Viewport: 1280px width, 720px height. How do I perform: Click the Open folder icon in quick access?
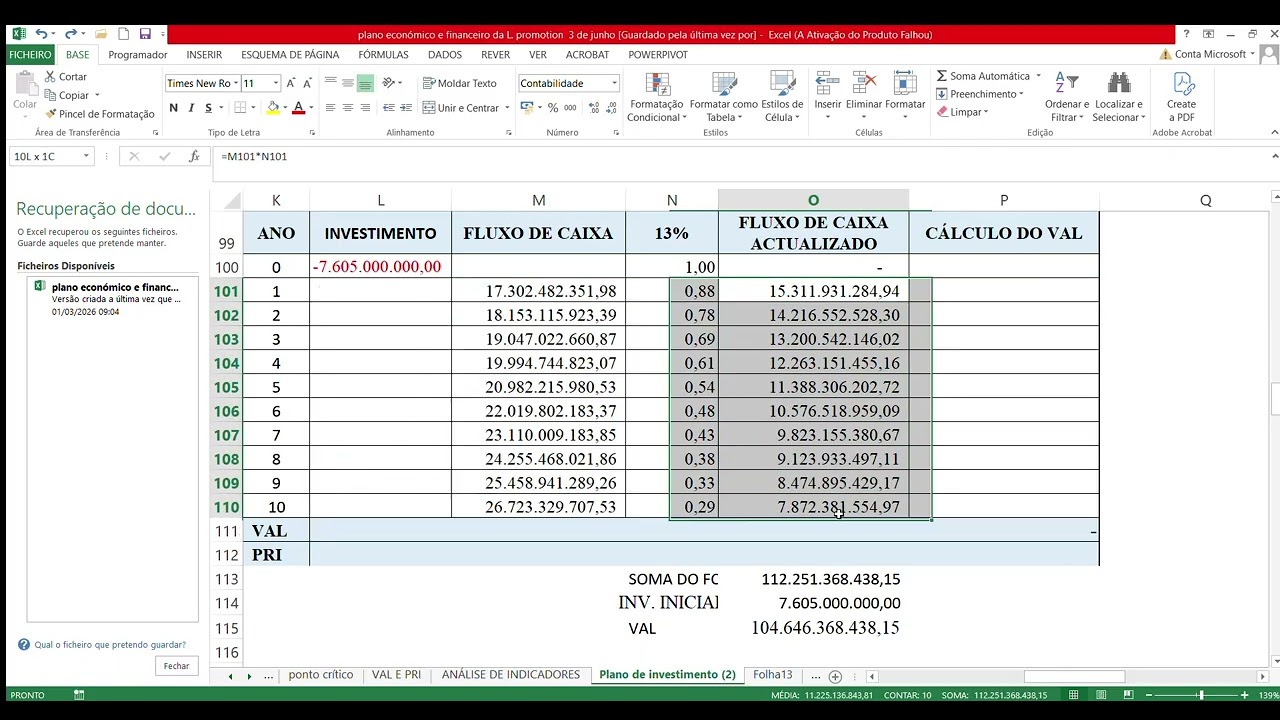tap(101, 34)
